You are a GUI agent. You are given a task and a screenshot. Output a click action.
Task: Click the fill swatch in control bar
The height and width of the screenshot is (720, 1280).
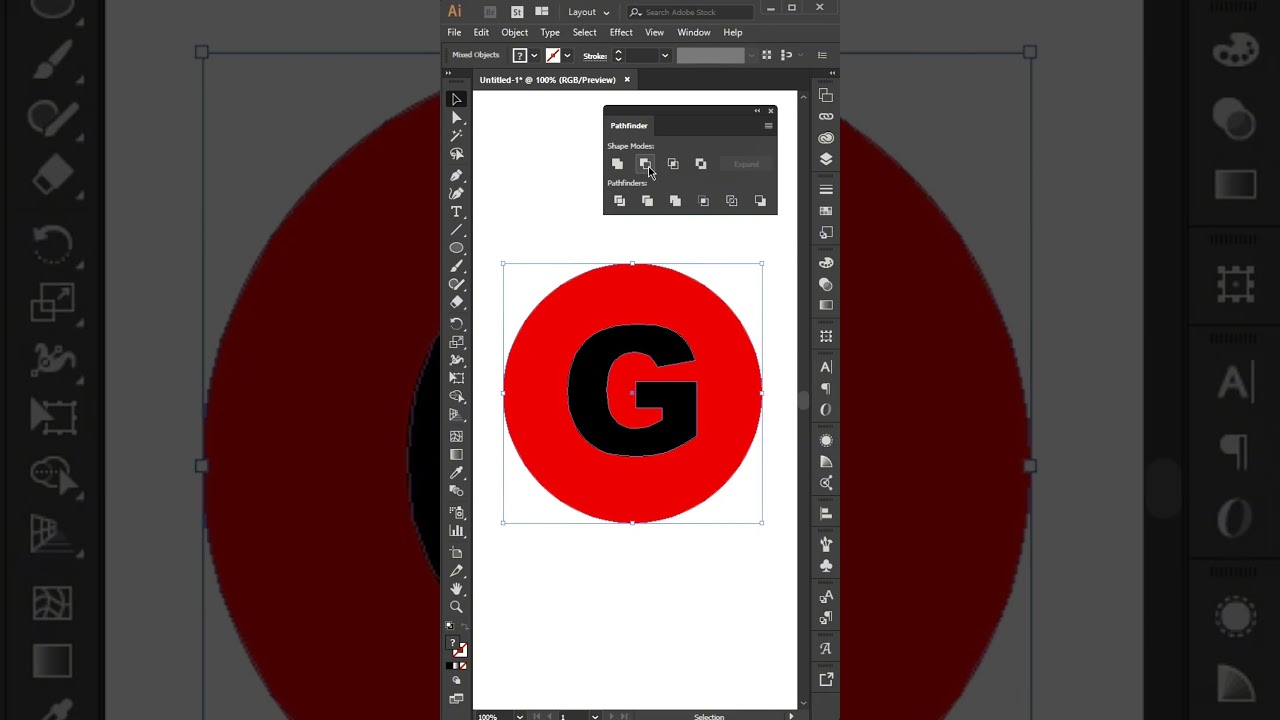pos(519,56)
